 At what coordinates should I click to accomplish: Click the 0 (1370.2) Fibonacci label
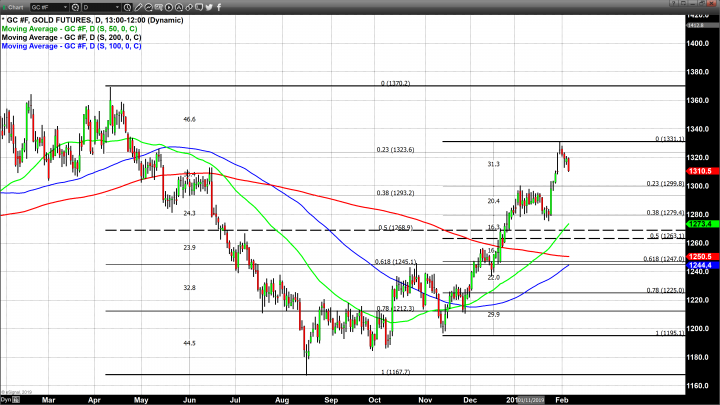tap(395, 83)
